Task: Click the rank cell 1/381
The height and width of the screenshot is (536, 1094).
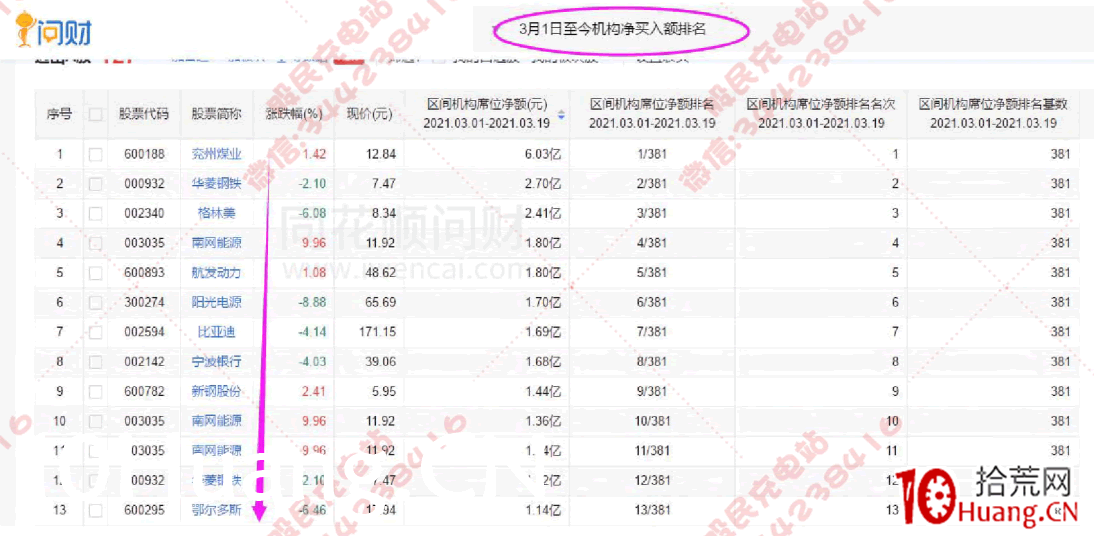Action: (x=652, y=154)
